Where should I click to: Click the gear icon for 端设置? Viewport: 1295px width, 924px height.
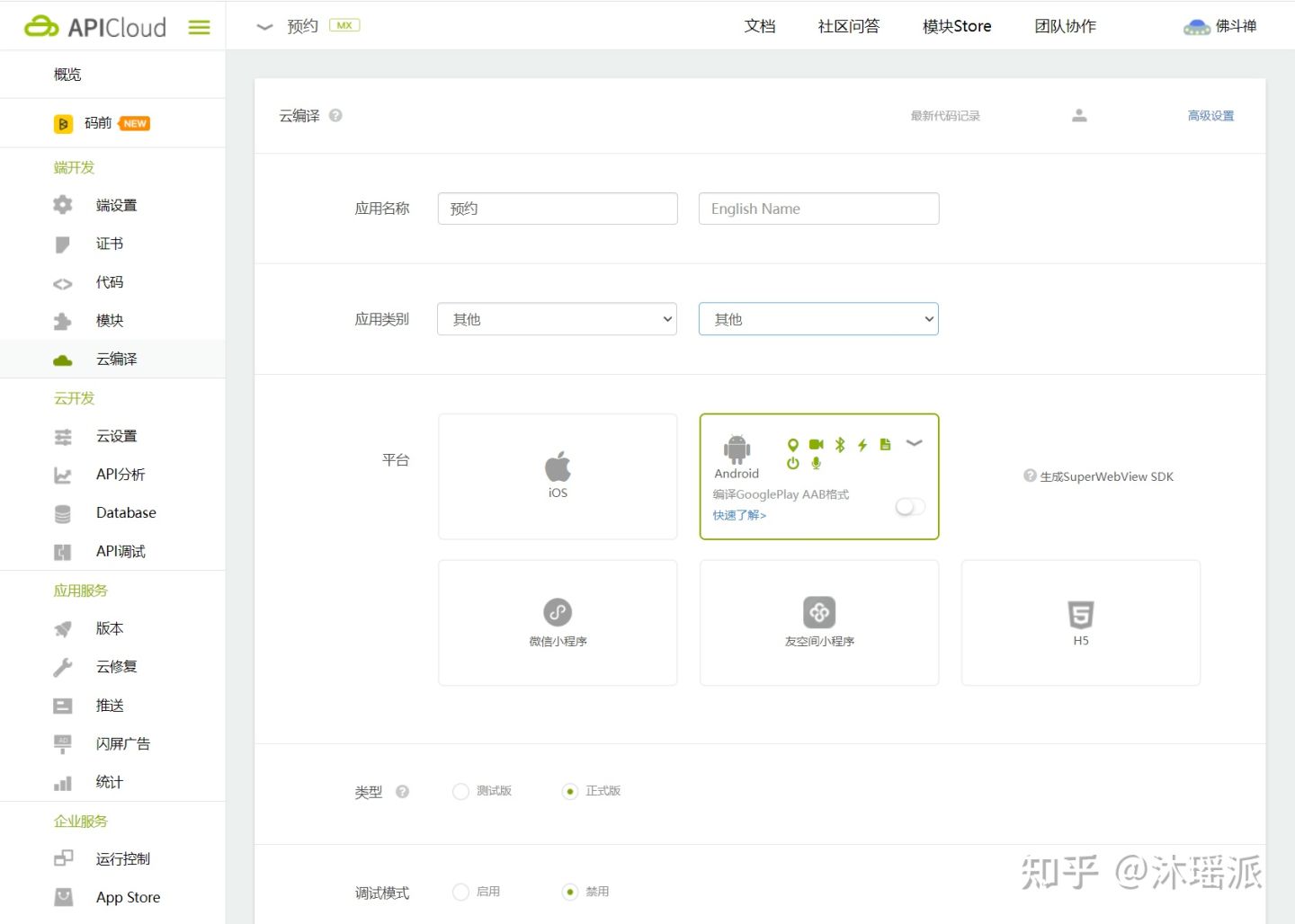click(62, 205)
